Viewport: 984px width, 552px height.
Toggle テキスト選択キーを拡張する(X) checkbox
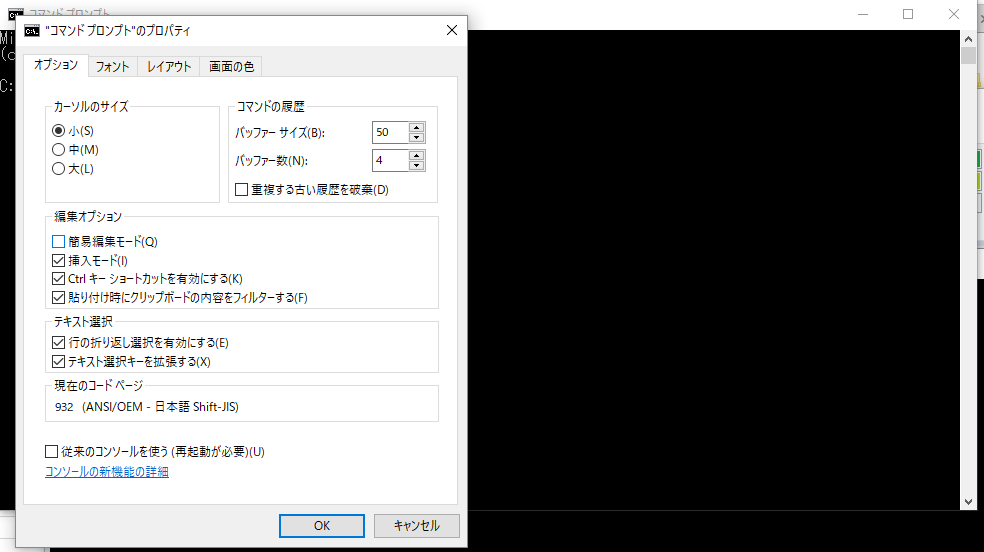[x=58, y=361]
